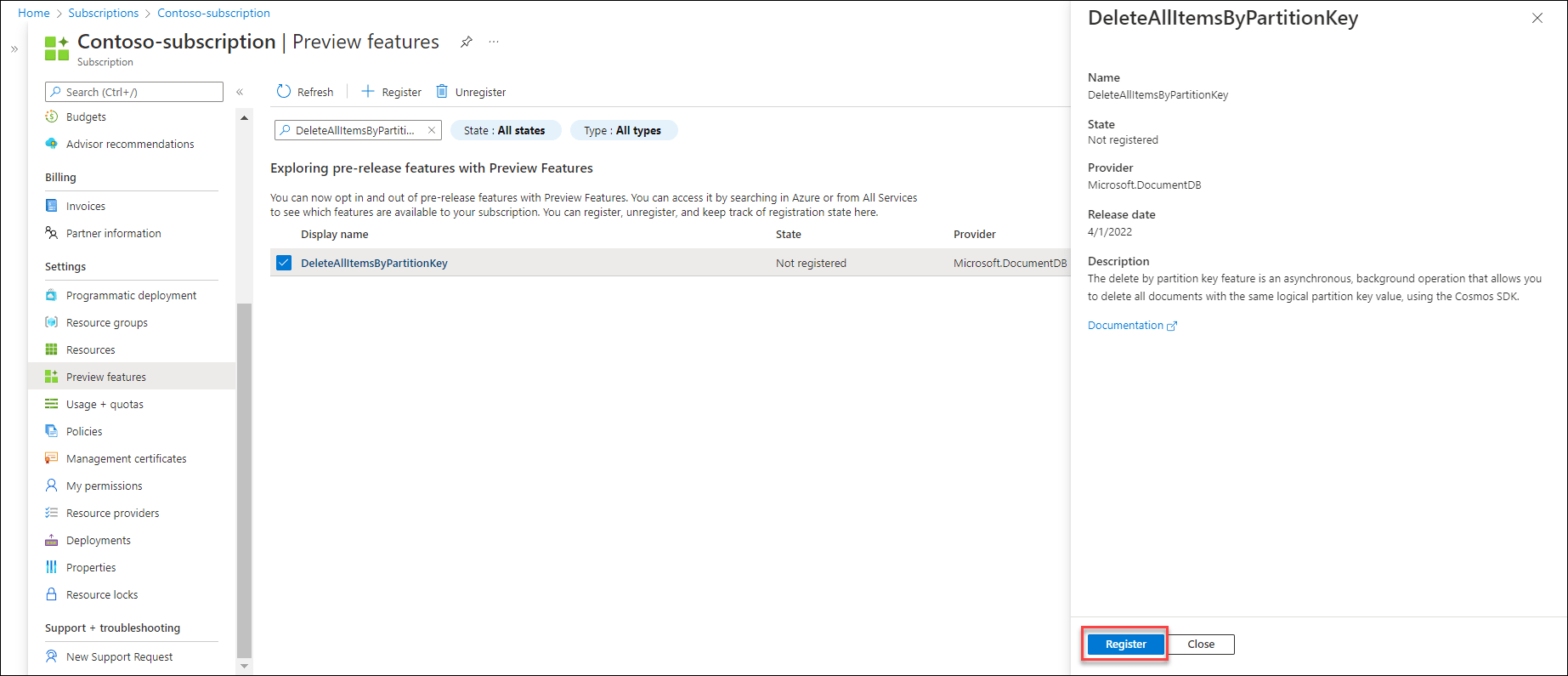This screenshot has height=676, width=1568.
Task: Expand the portal menu chevron at far left
Action: [x=14, y=49]
